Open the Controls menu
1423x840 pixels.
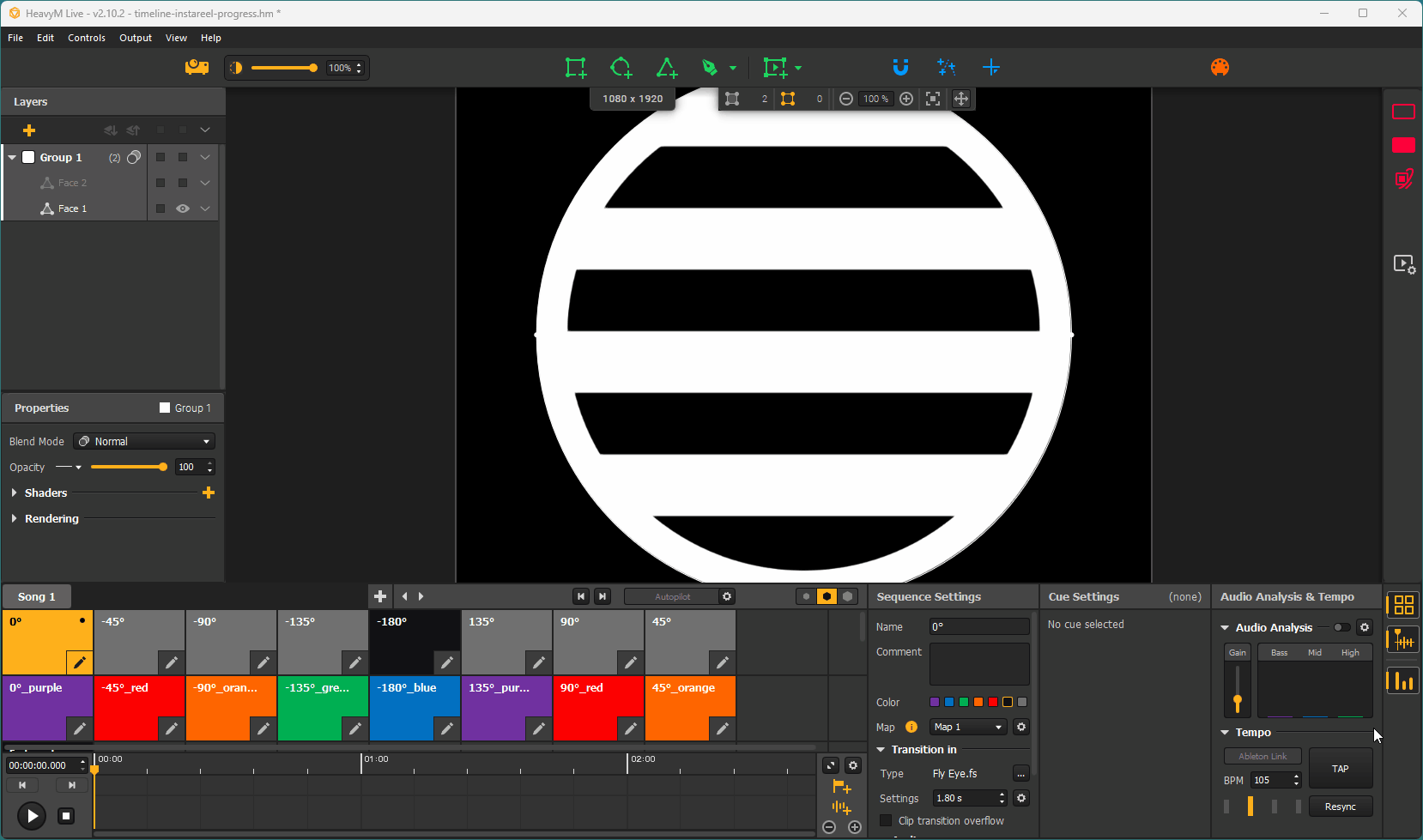(x=86, y=37)
